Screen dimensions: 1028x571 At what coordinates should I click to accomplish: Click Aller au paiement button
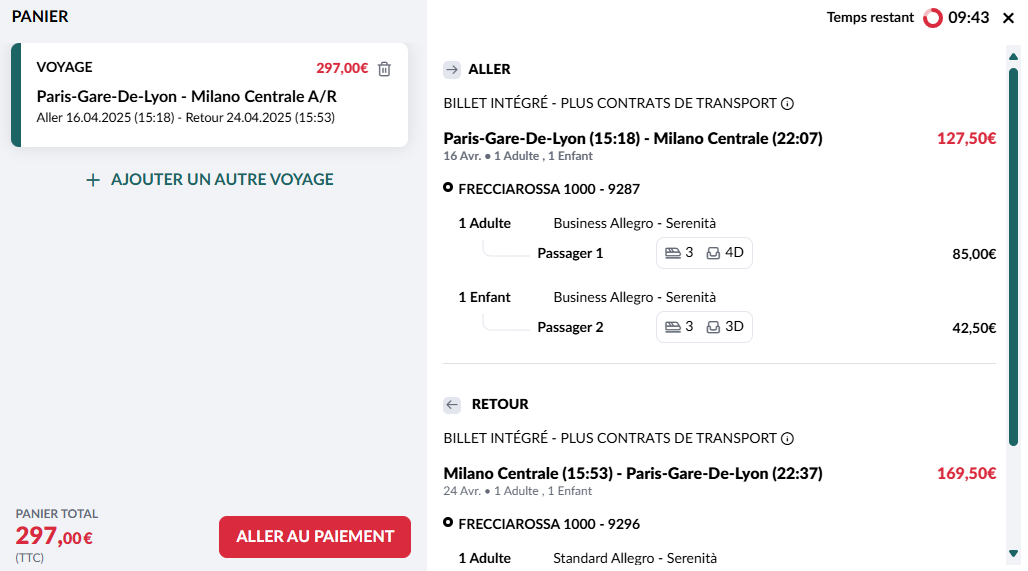315,537
